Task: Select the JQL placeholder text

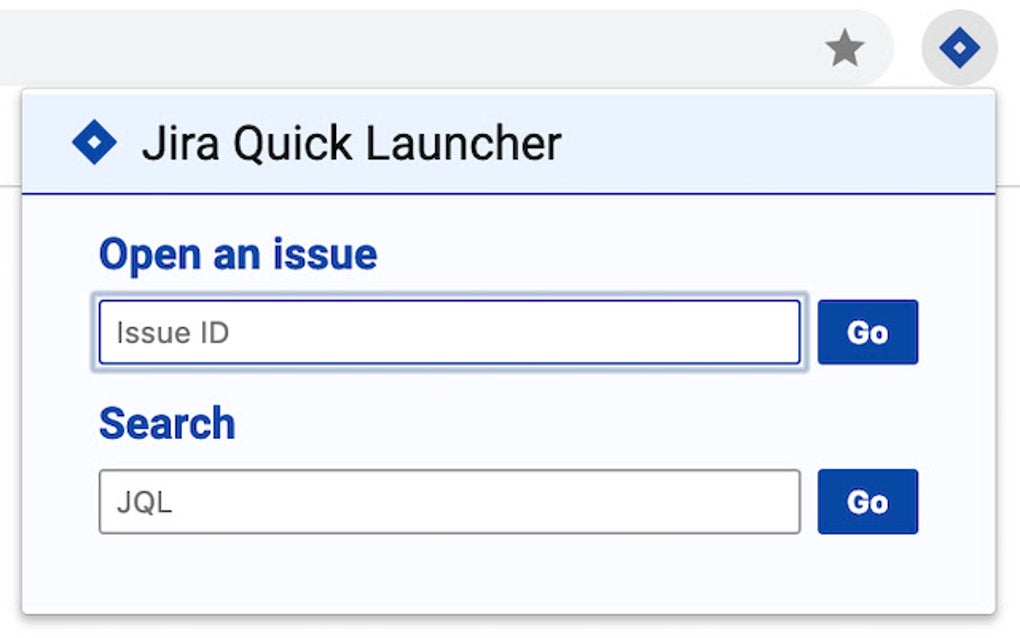Action: [x=145, y=502]
